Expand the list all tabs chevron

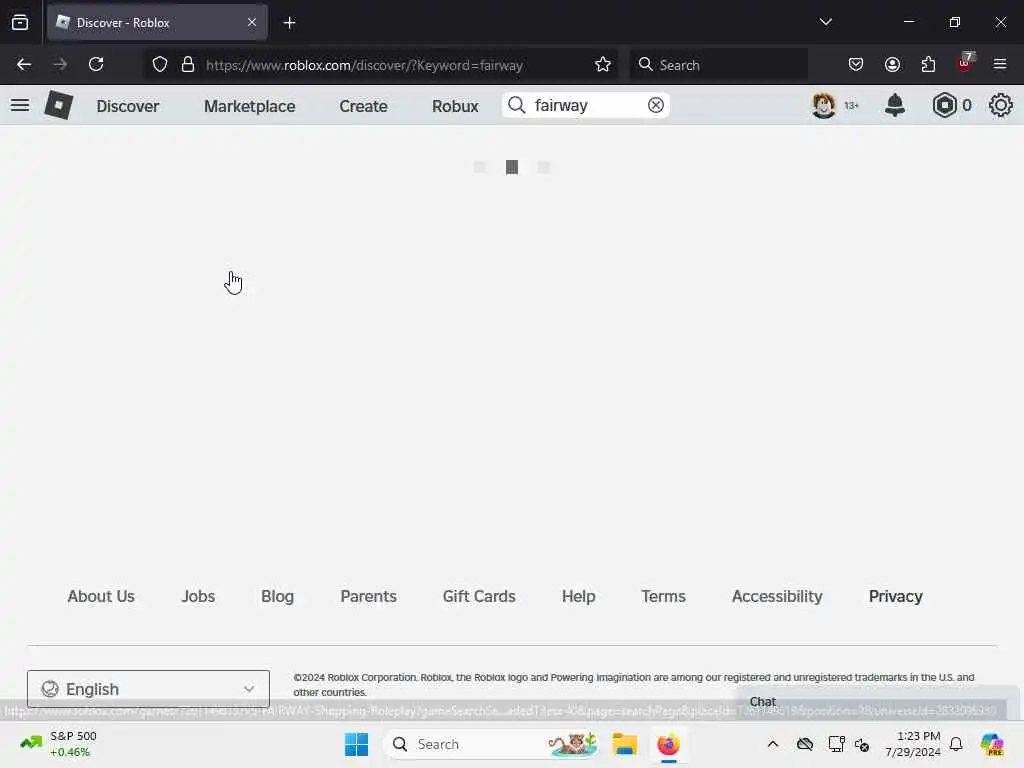tap(825, 22)
